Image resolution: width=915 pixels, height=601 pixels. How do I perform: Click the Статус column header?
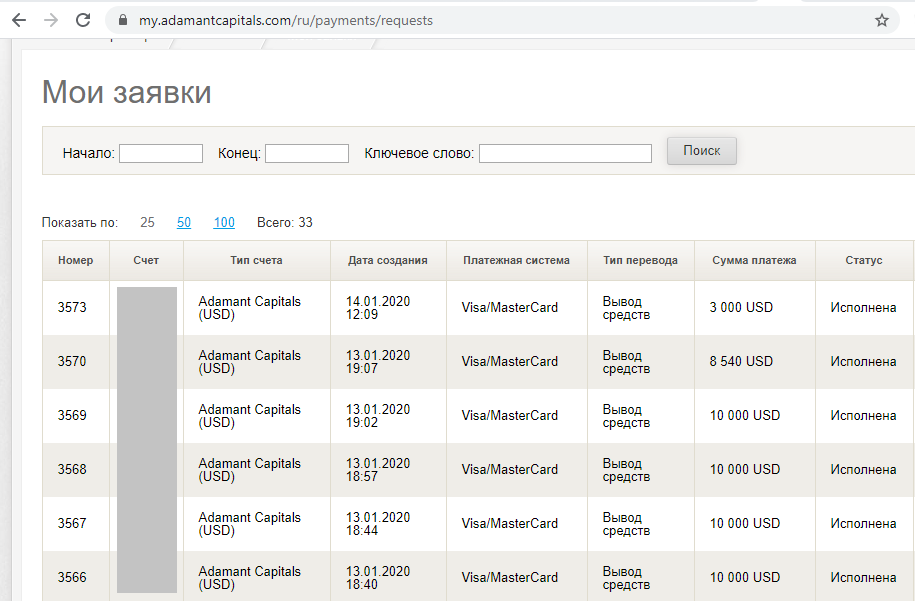(x=864, y=260)
